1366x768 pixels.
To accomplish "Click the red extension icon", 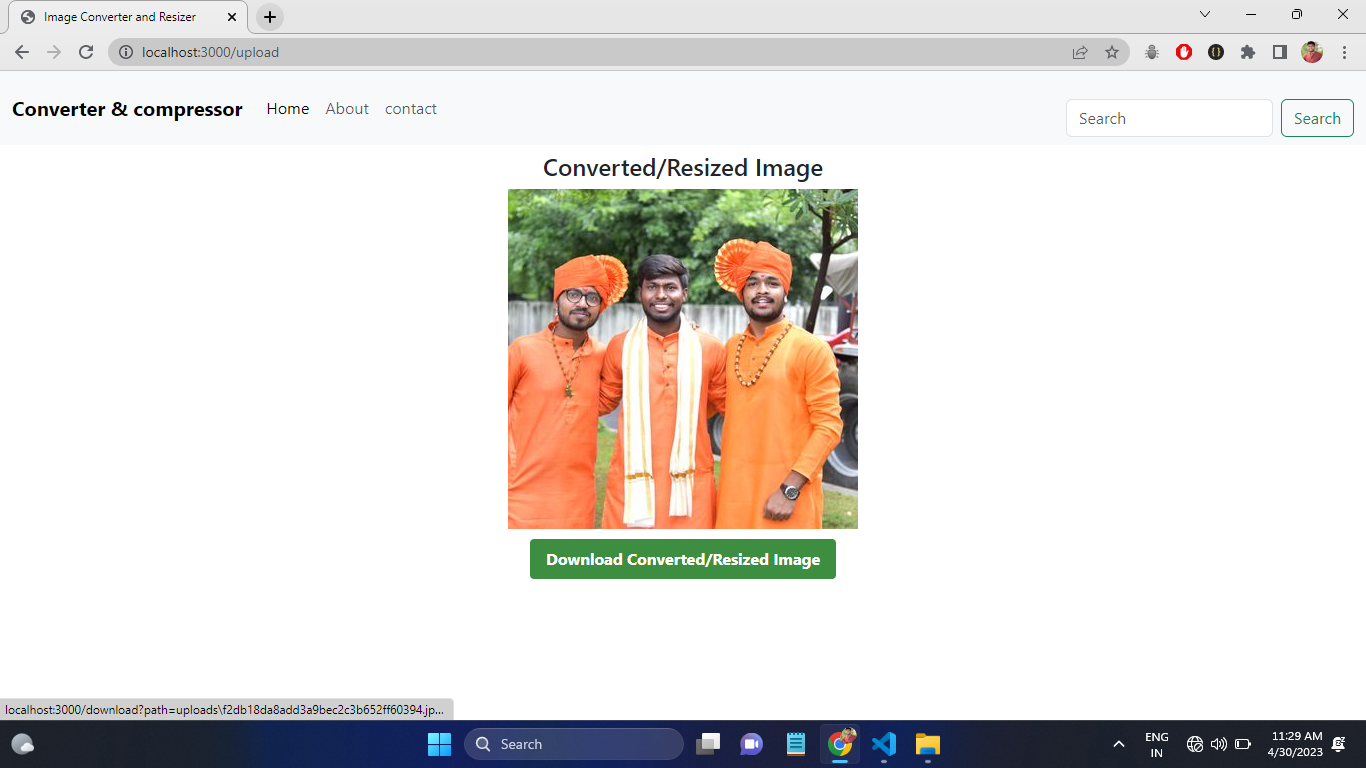I will pyautogui.click(x=1184, y=52).
